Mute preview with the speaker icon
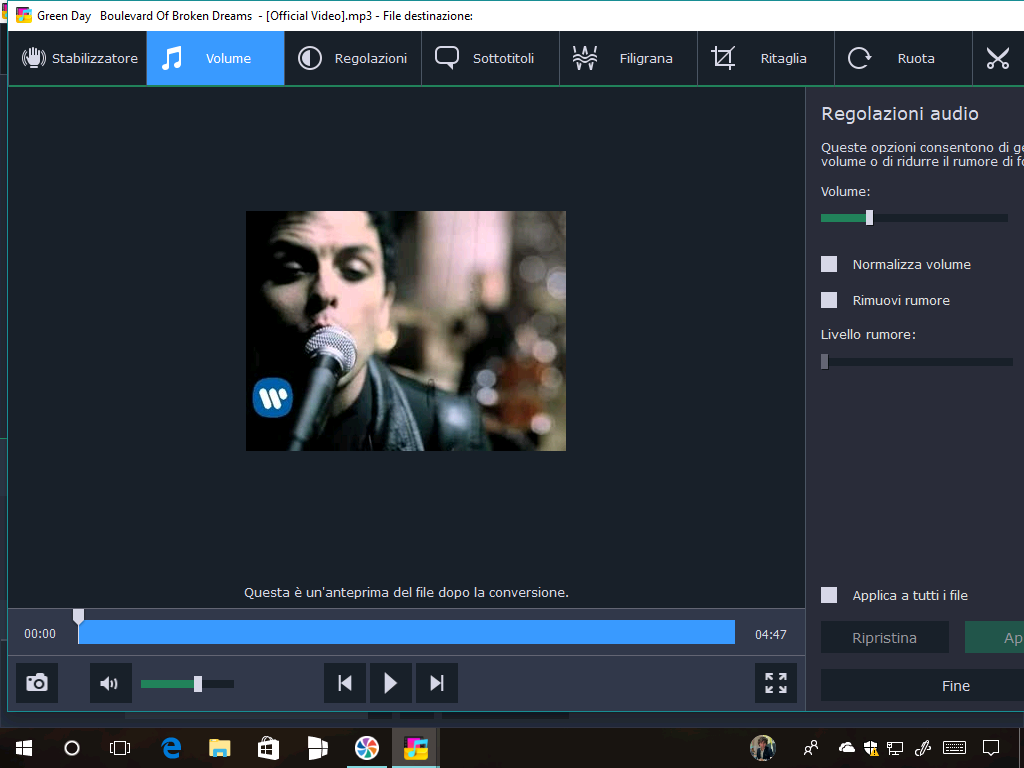The height and width of the screenshot is (768, 1024). (110, 683)
